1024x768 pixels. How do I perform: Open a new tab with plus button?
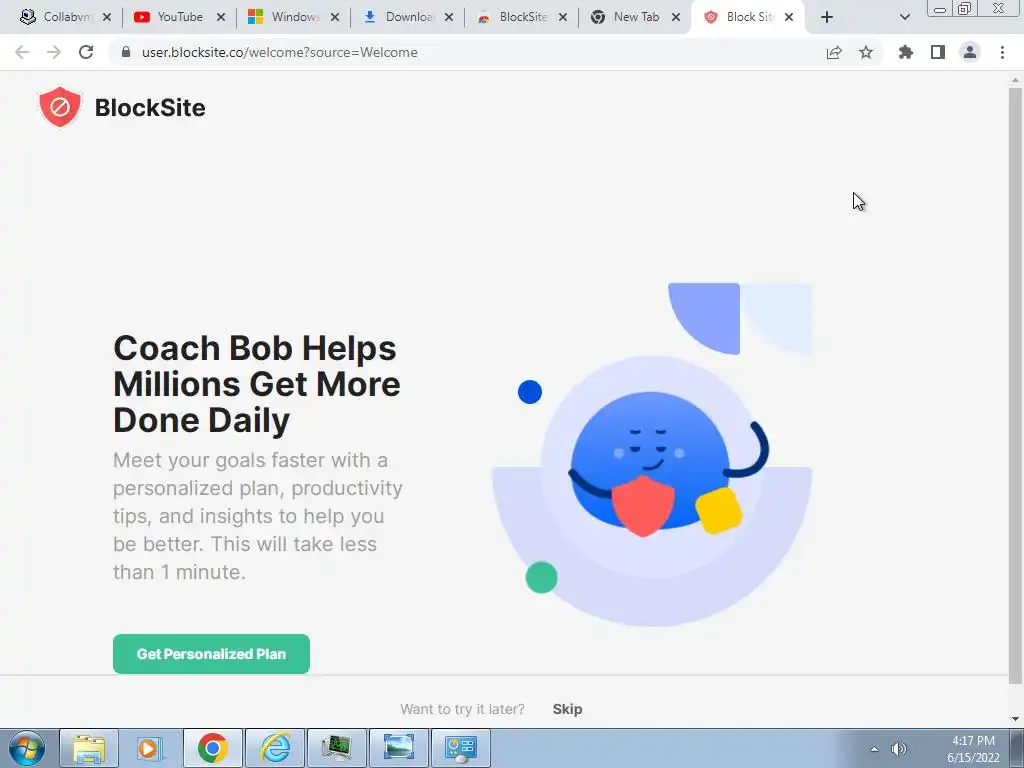827,17
